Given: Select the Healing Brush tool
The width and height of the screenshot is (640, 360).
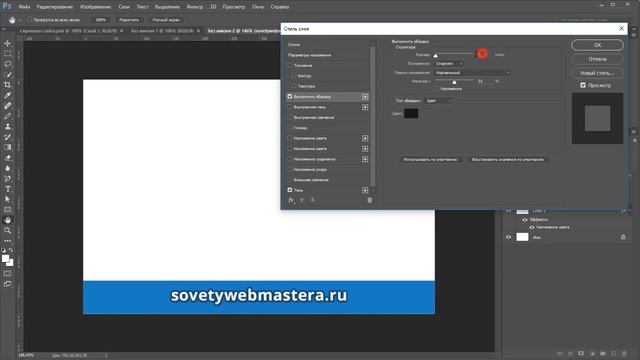Looking at the screenshot, I should click(x=7, y=106).
